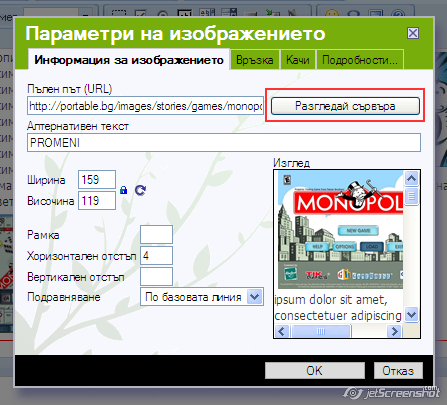
Task: Click the reset size circular arrow icon
Action: [x=140, y=190]
